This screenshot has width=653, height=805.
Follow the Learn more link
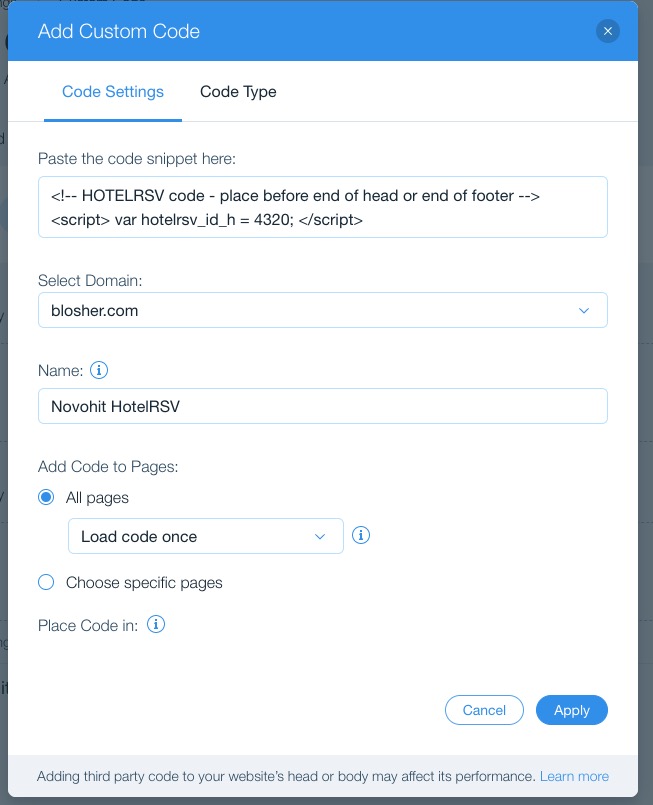coord(574,776)
